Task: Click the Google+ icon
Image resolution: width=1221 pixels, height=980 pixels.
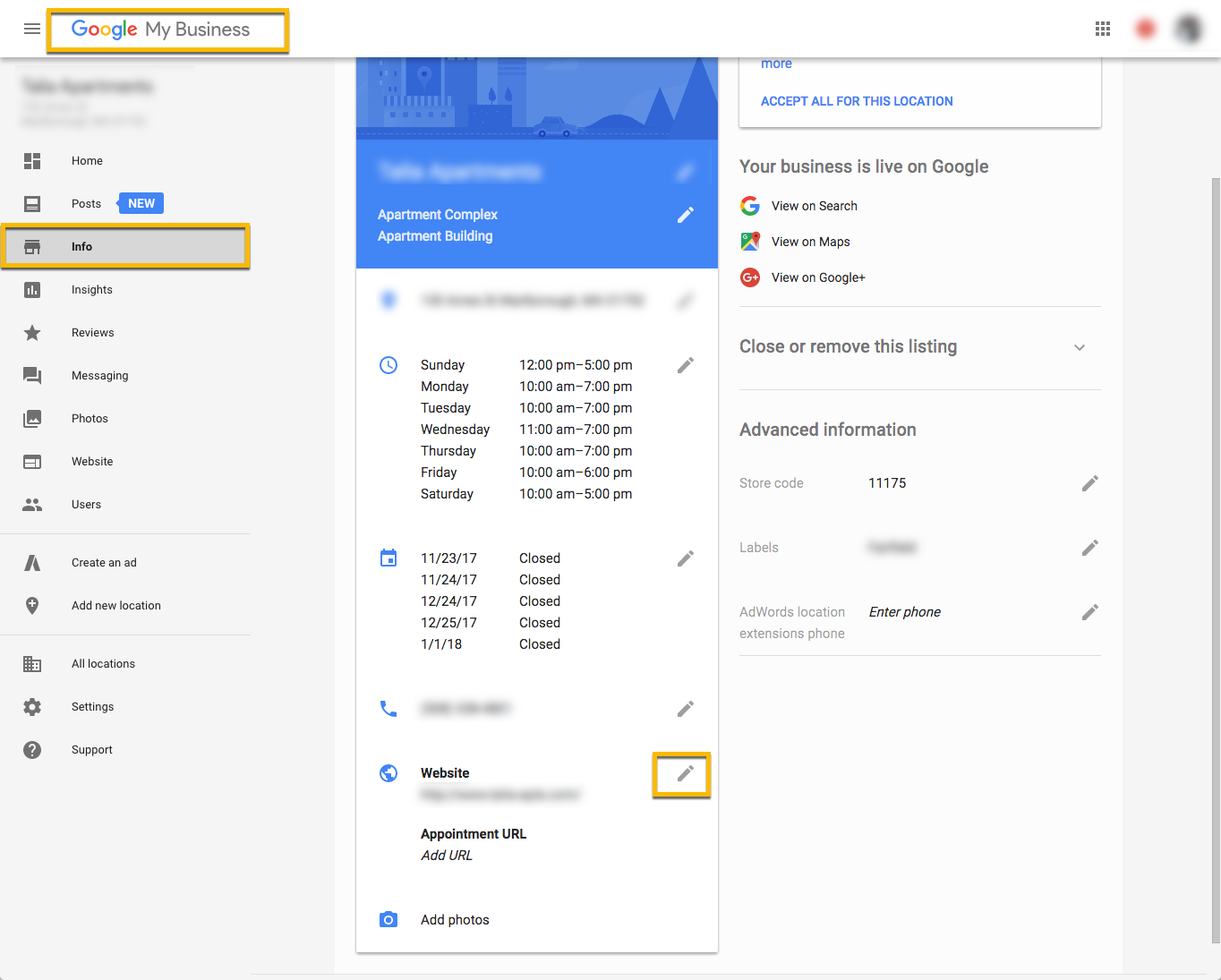Action: [x=750, y=277]
